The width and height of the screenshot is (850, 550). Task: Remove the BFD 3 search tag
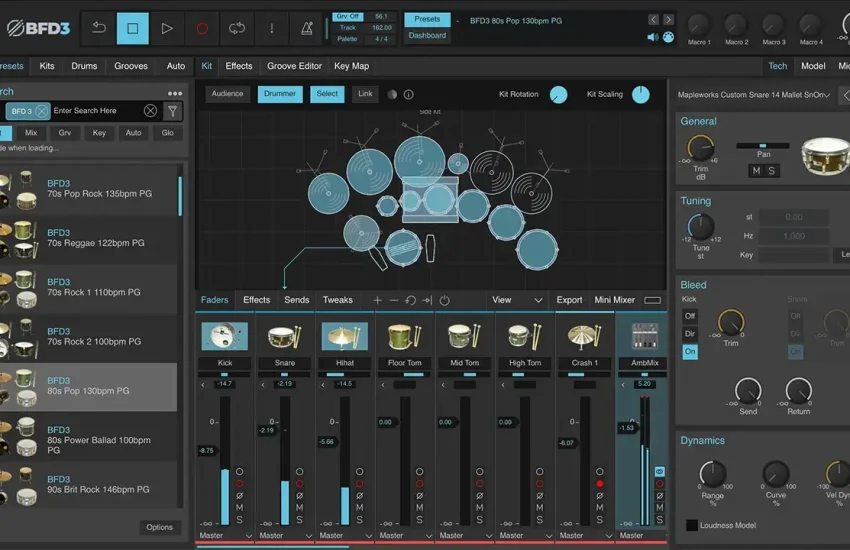coord(42,111)
